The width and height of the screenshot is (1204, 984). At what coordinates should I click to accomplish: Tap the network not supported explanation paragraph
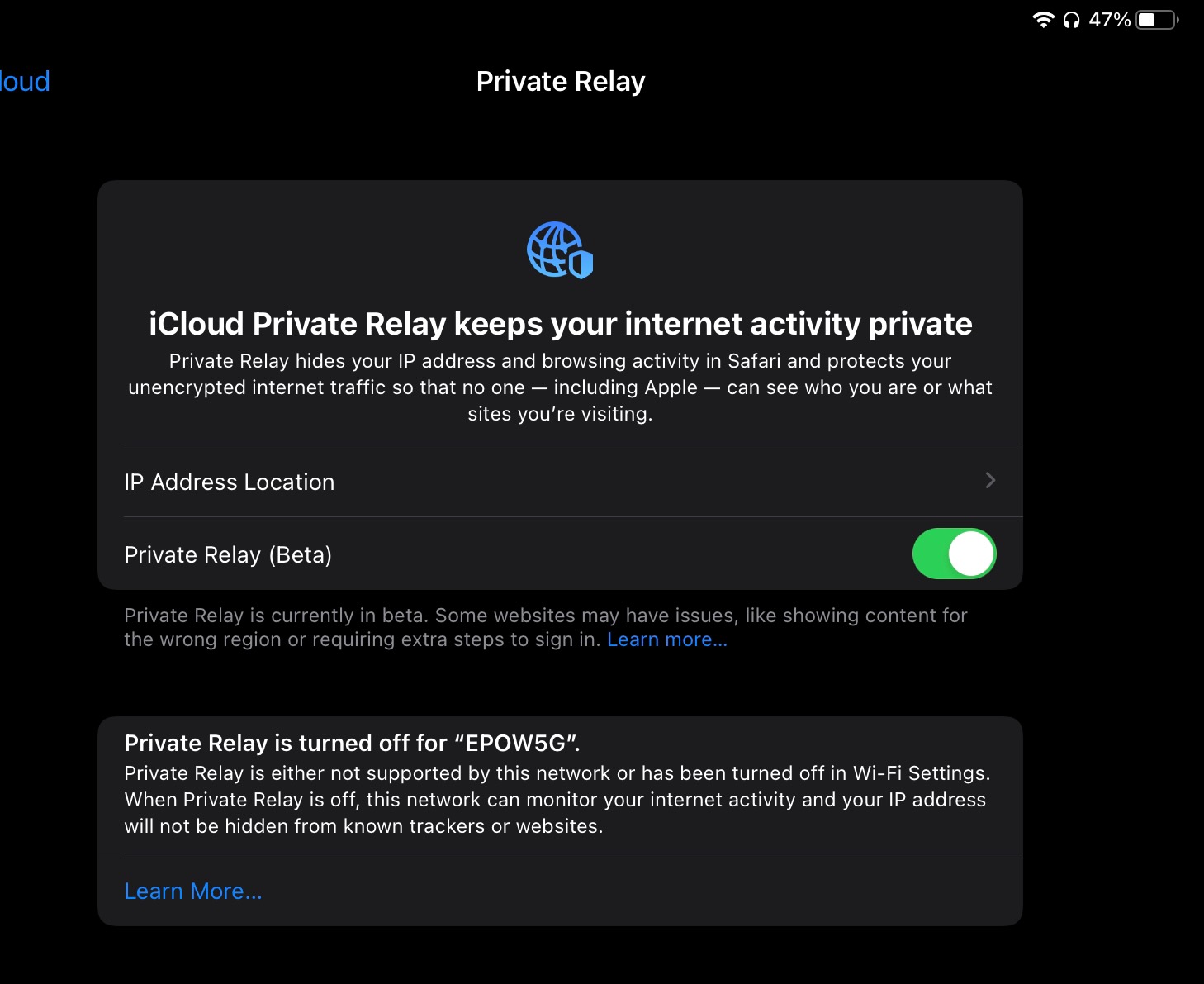[557, 800]
